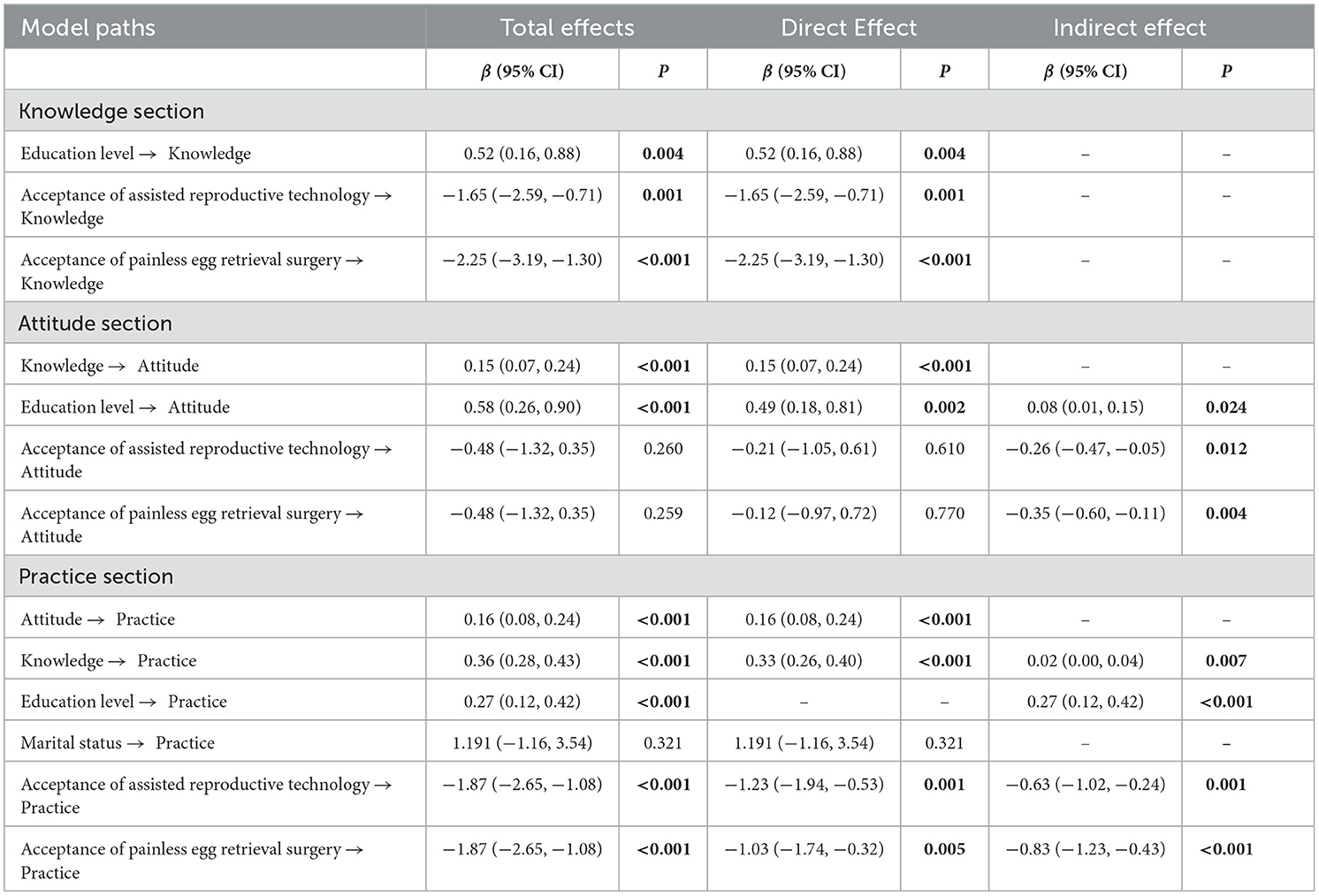Select the −0.83 (−1.23, −0.43) indirect effect cell
This screenshot has width=1319, height=896.
pyautogui.click(x=1086, y=849)
